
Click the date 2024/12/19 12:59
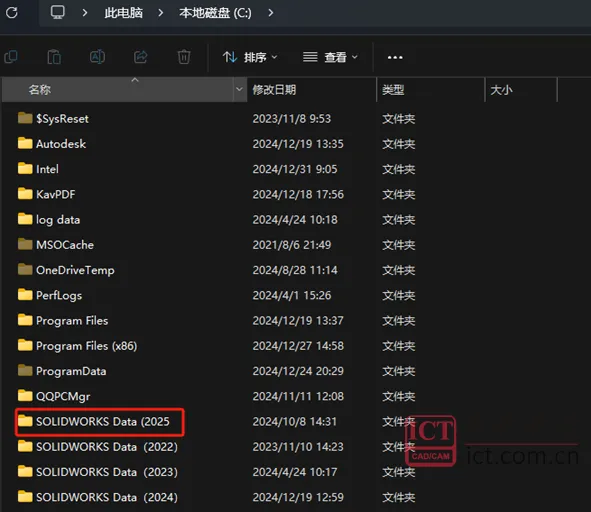[x=298, y=497]
